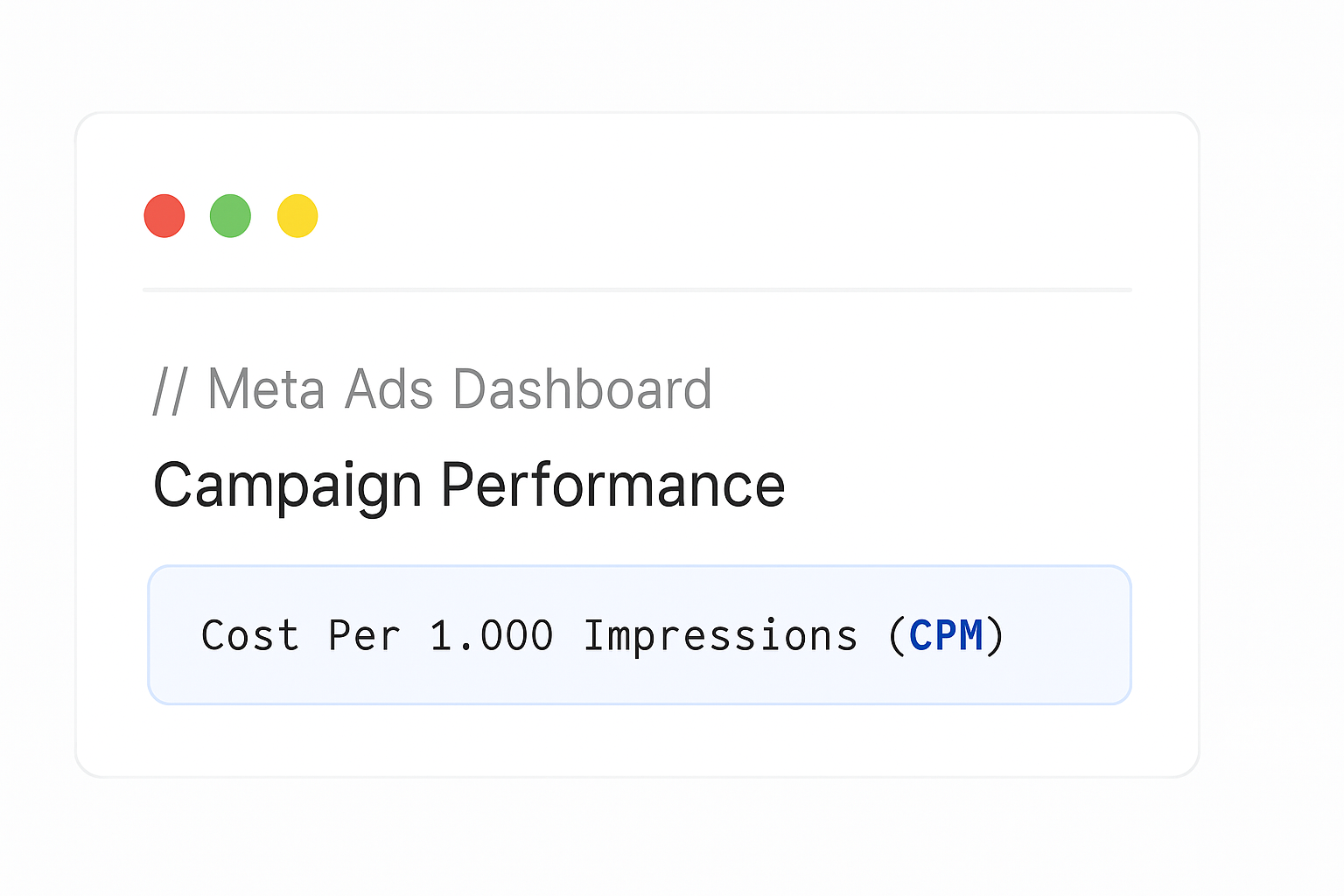Click the blue CPM abbreviation
The image size is (1344, 896).
[946, 635]
